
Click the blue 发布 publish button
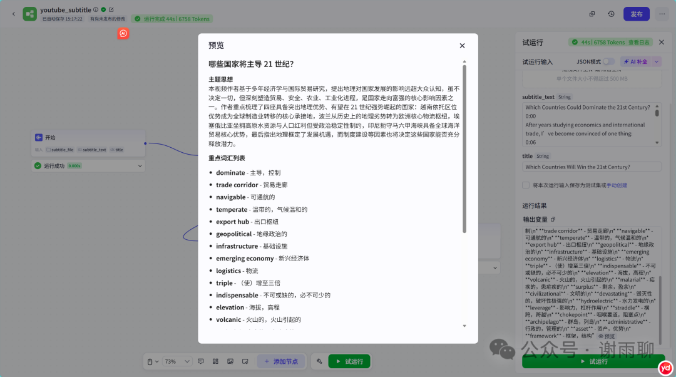[x=636, y=14]
